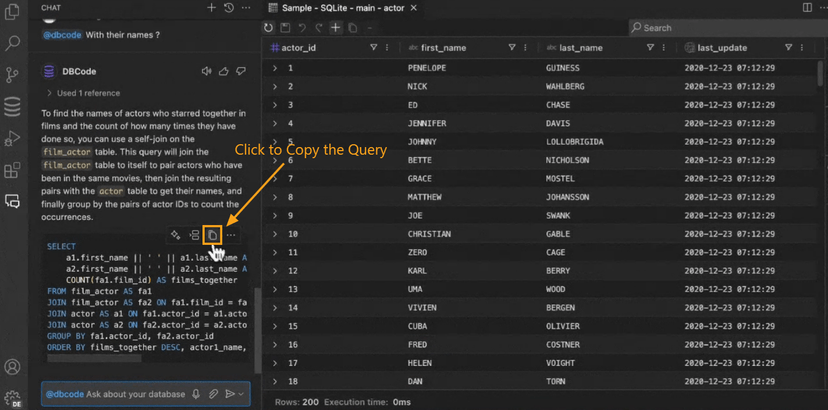Screen dimensions: 828x410
Task: Click the code block horizontal scrollbar
Action: (x=94, y=359)
